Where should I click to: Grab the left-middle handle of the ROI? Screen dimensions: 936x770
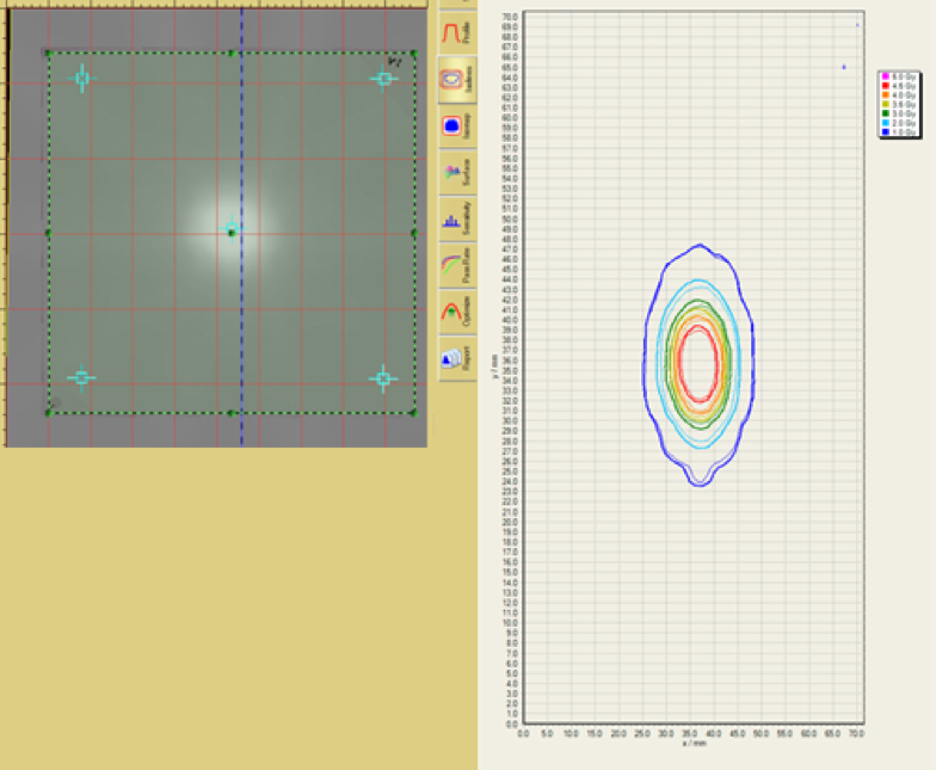[x=49, y=233]
